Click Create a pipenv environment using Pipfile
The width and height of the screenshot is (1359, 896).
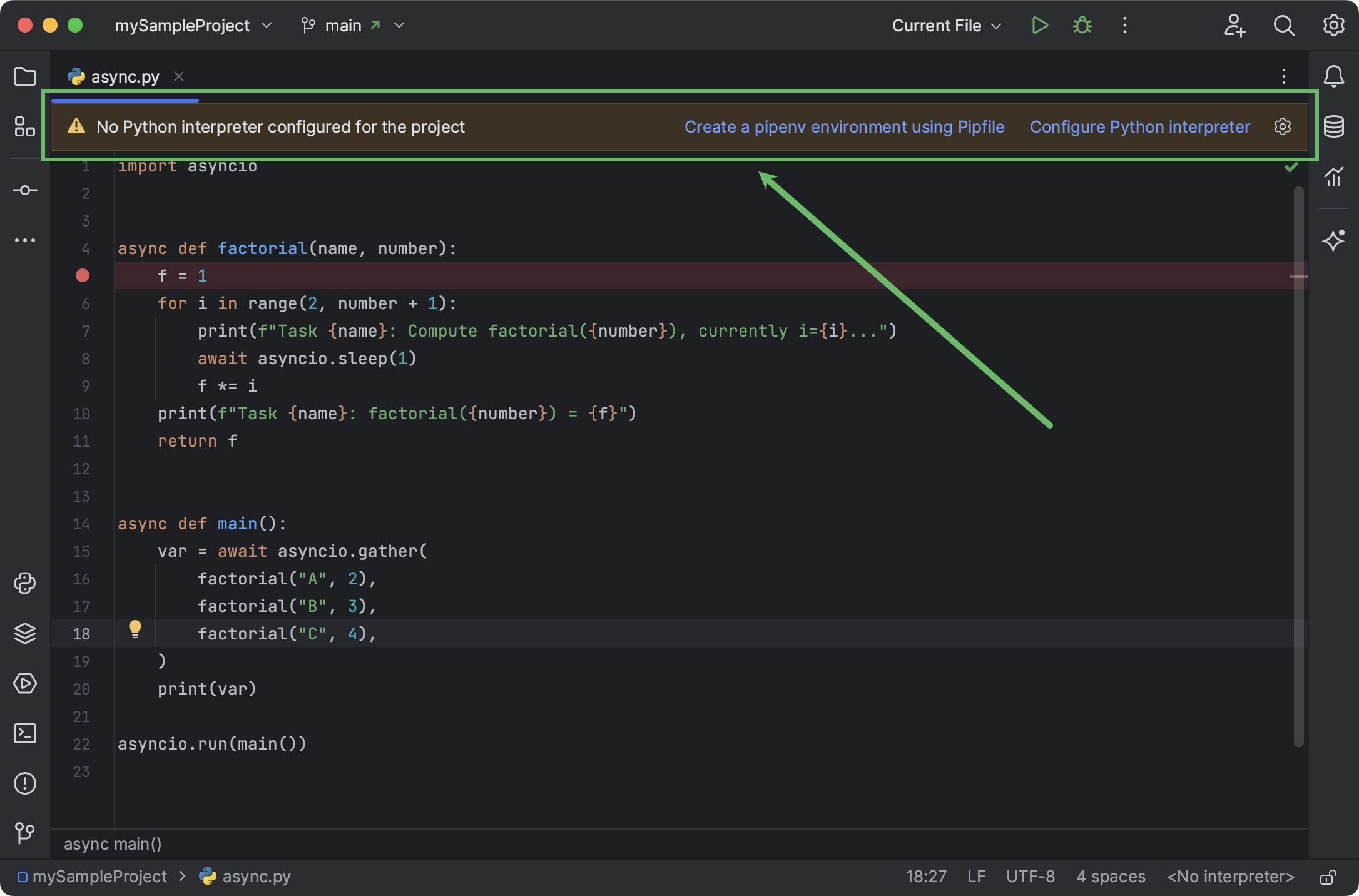click(x=845, y=126)
